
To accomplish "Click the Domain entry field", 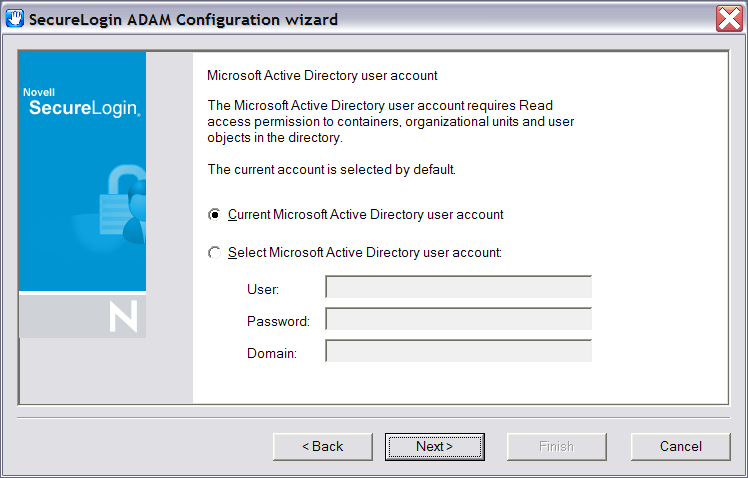I will pos(458,351).
